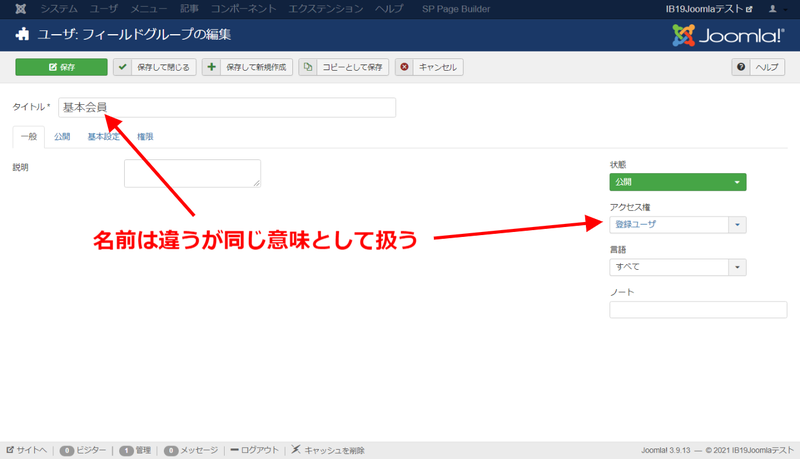Click the ビジター count badge

coord(67,451)
